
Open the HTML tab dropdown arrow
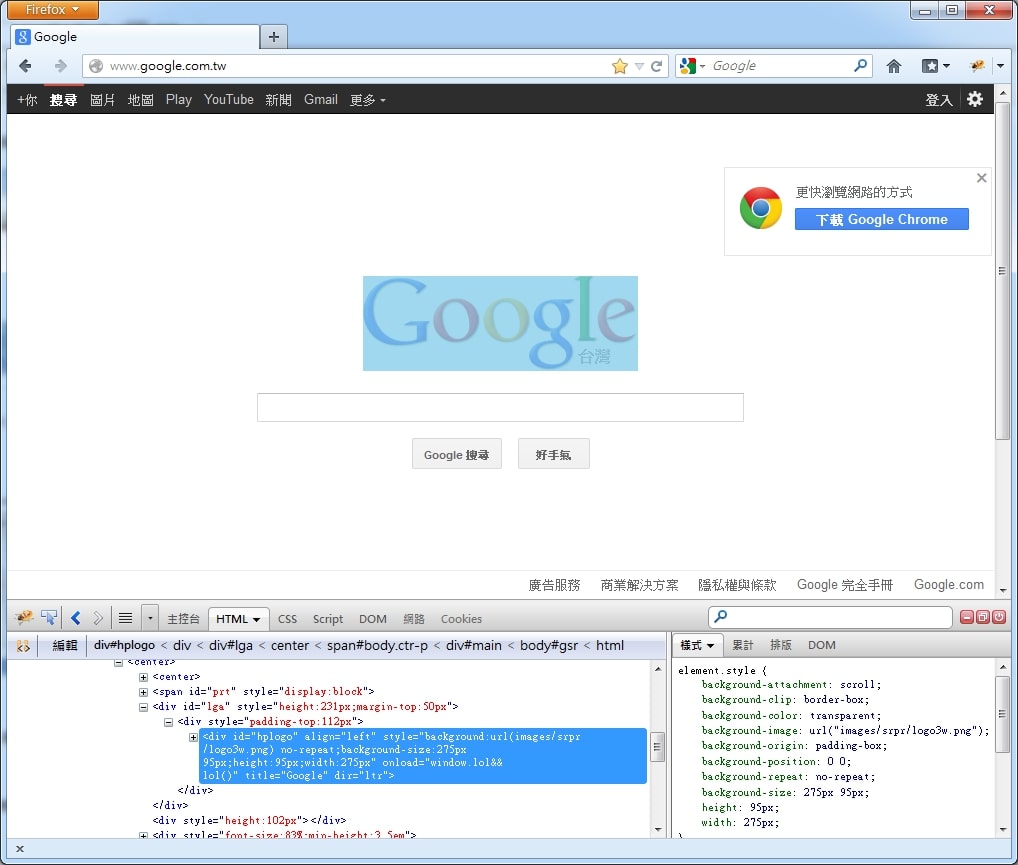coord(256,620)
